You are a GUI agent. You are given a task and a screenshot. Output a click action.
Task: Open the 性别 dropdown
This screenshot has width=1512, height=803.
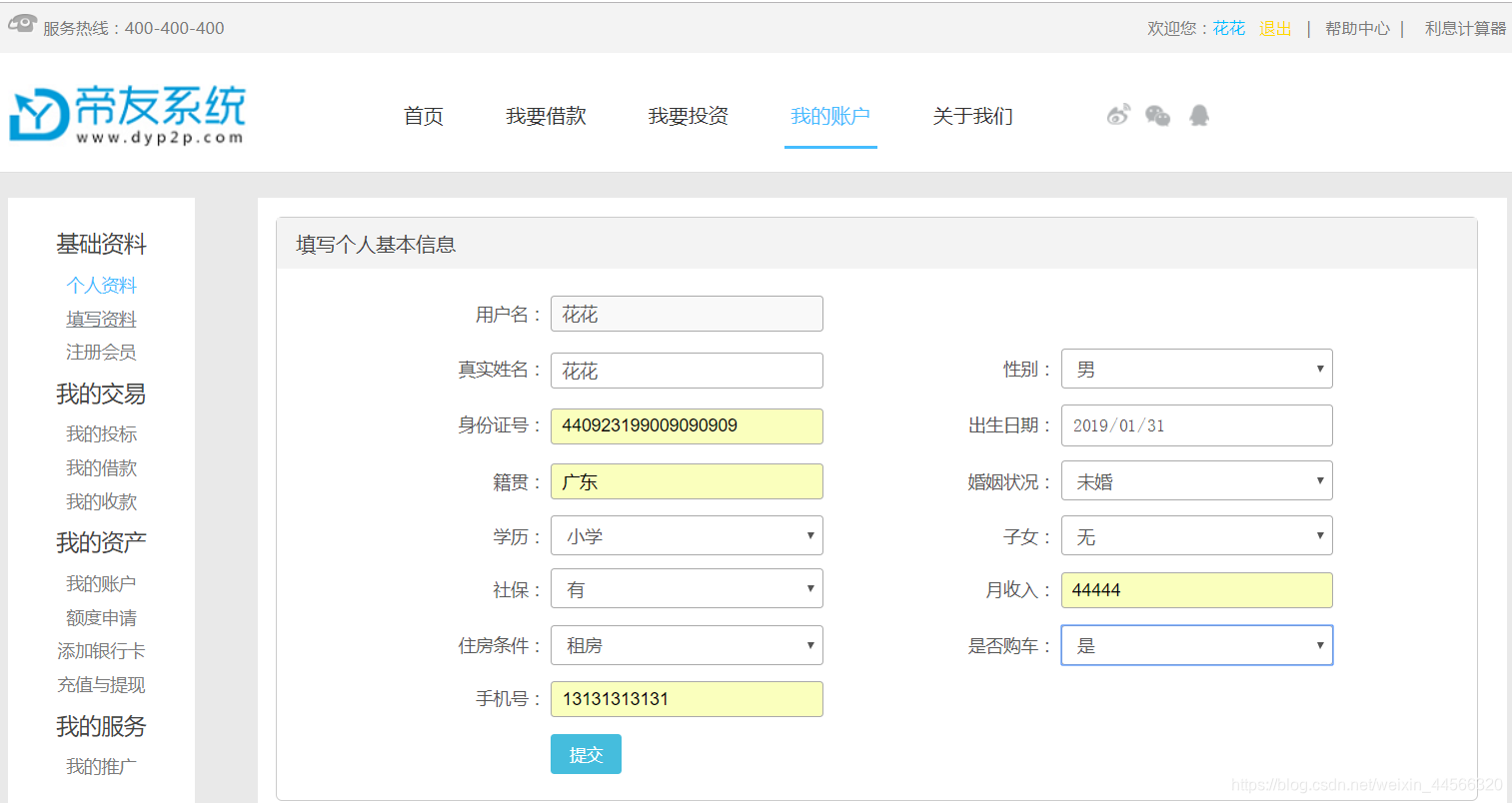coord(1196,369)
